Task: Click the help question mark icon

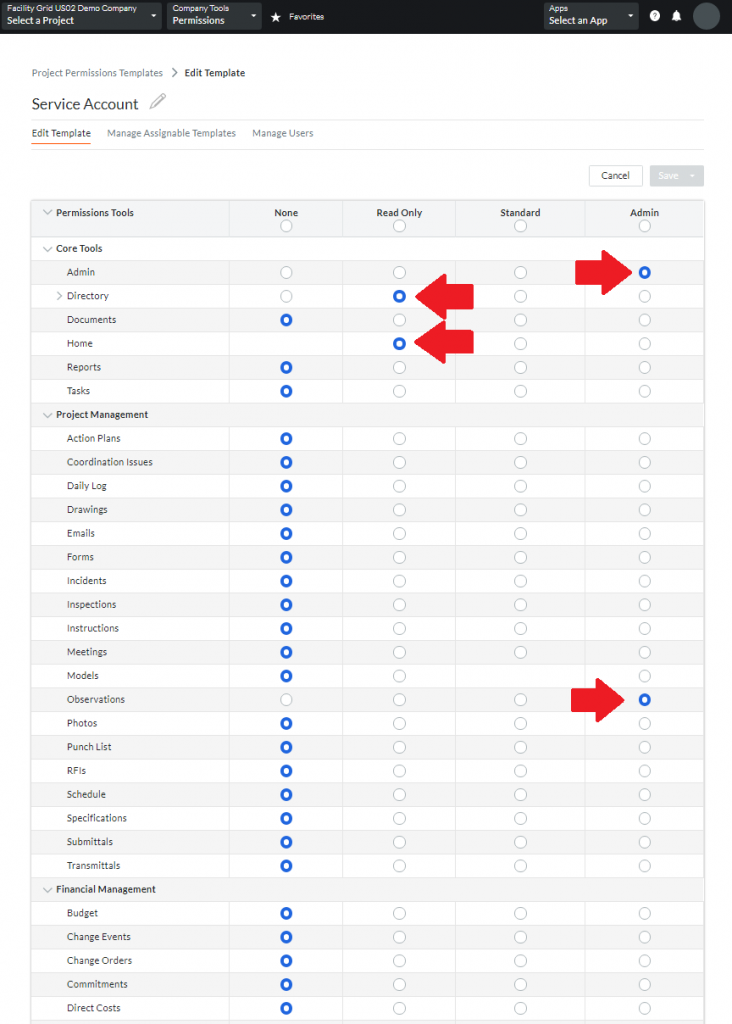Action: point(655,15)
